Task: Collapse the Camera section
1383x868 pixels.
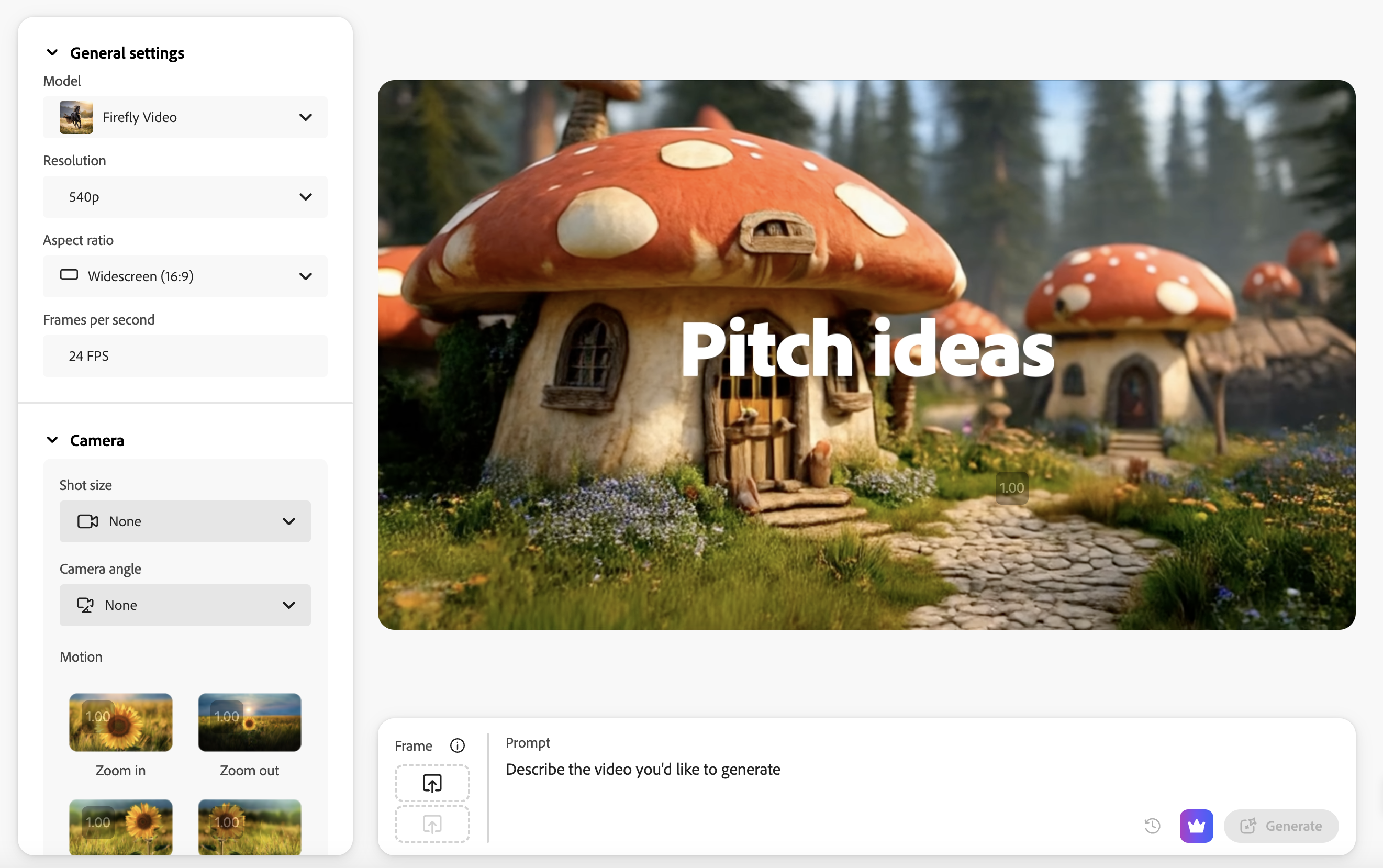Action: pyautogui.click(x=52, y=440)
